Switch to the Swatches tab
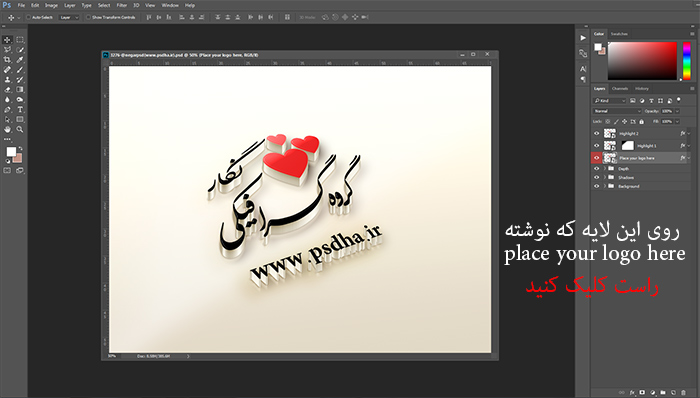This screenshot has height=398, width=700. coord(619,34)
